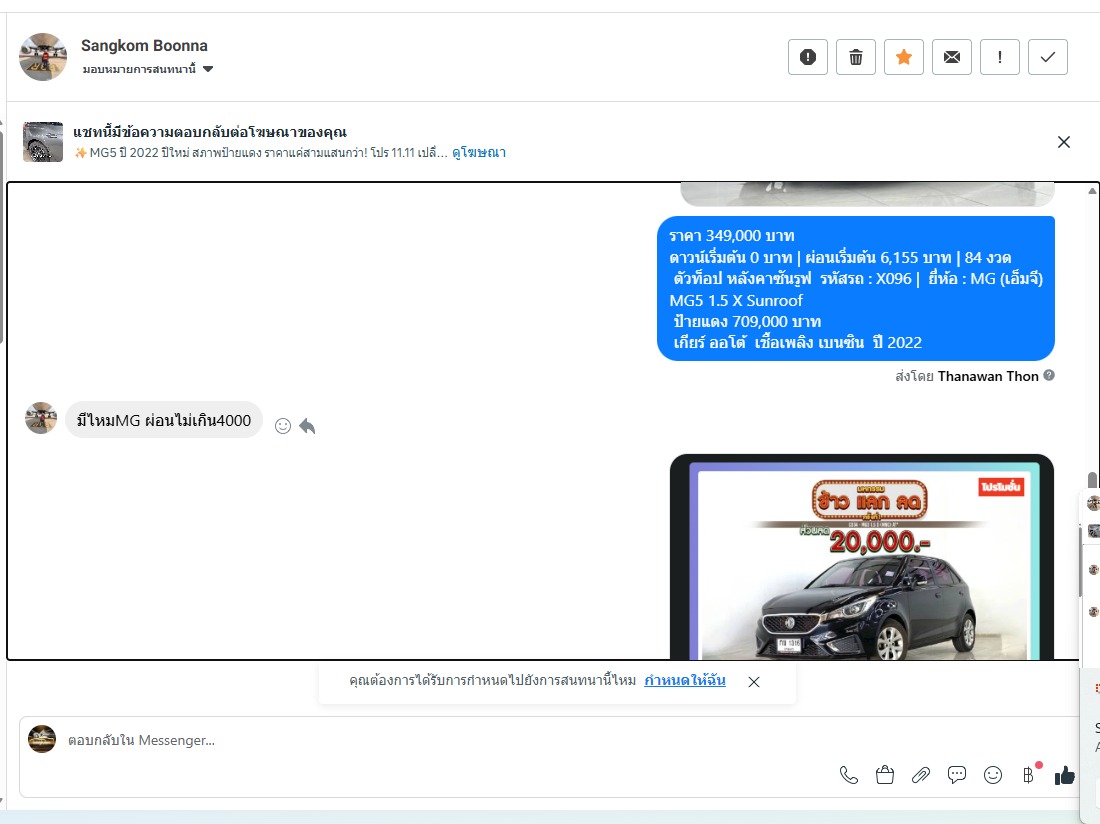Mark conversation done with checkmark button
Screen dimensions: 1100x824
[1048, 57]
